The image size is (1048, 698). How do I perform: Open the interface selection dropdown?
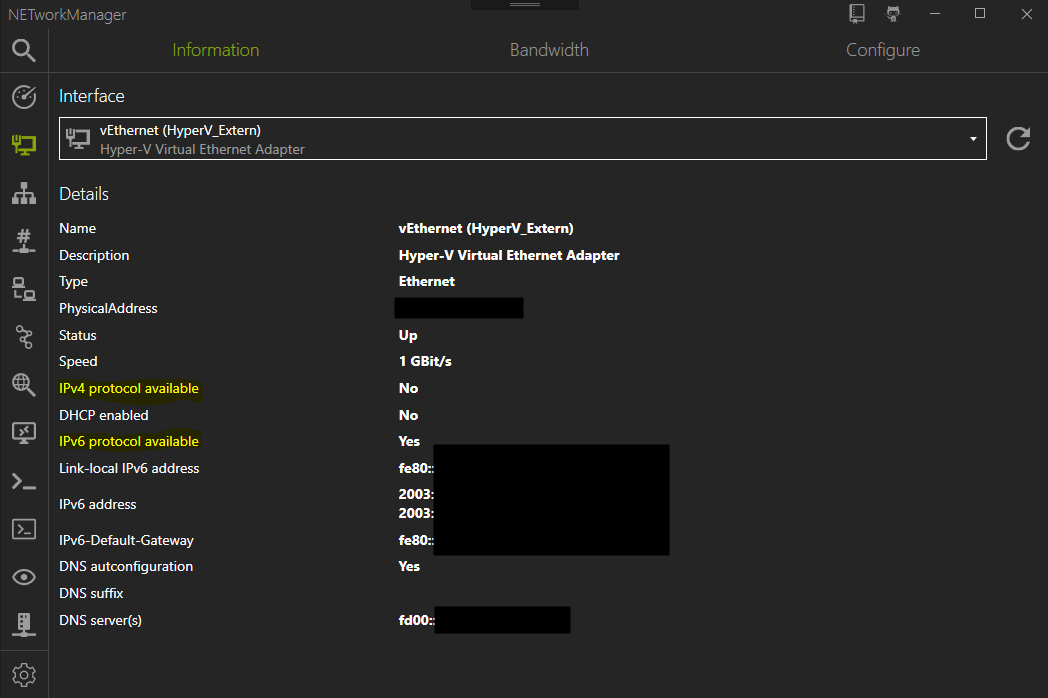coord(971,138)
